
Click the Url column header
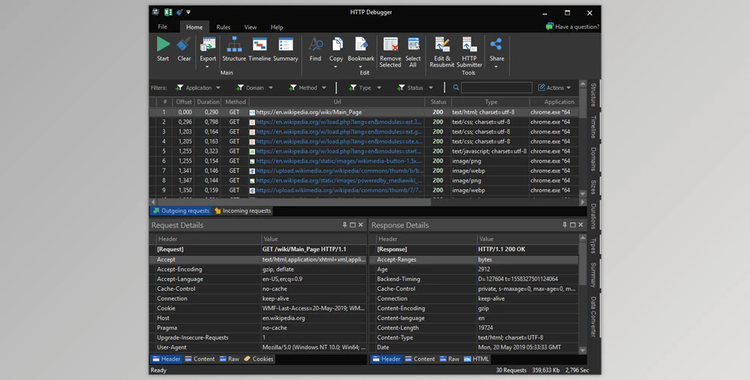[337, 102]
